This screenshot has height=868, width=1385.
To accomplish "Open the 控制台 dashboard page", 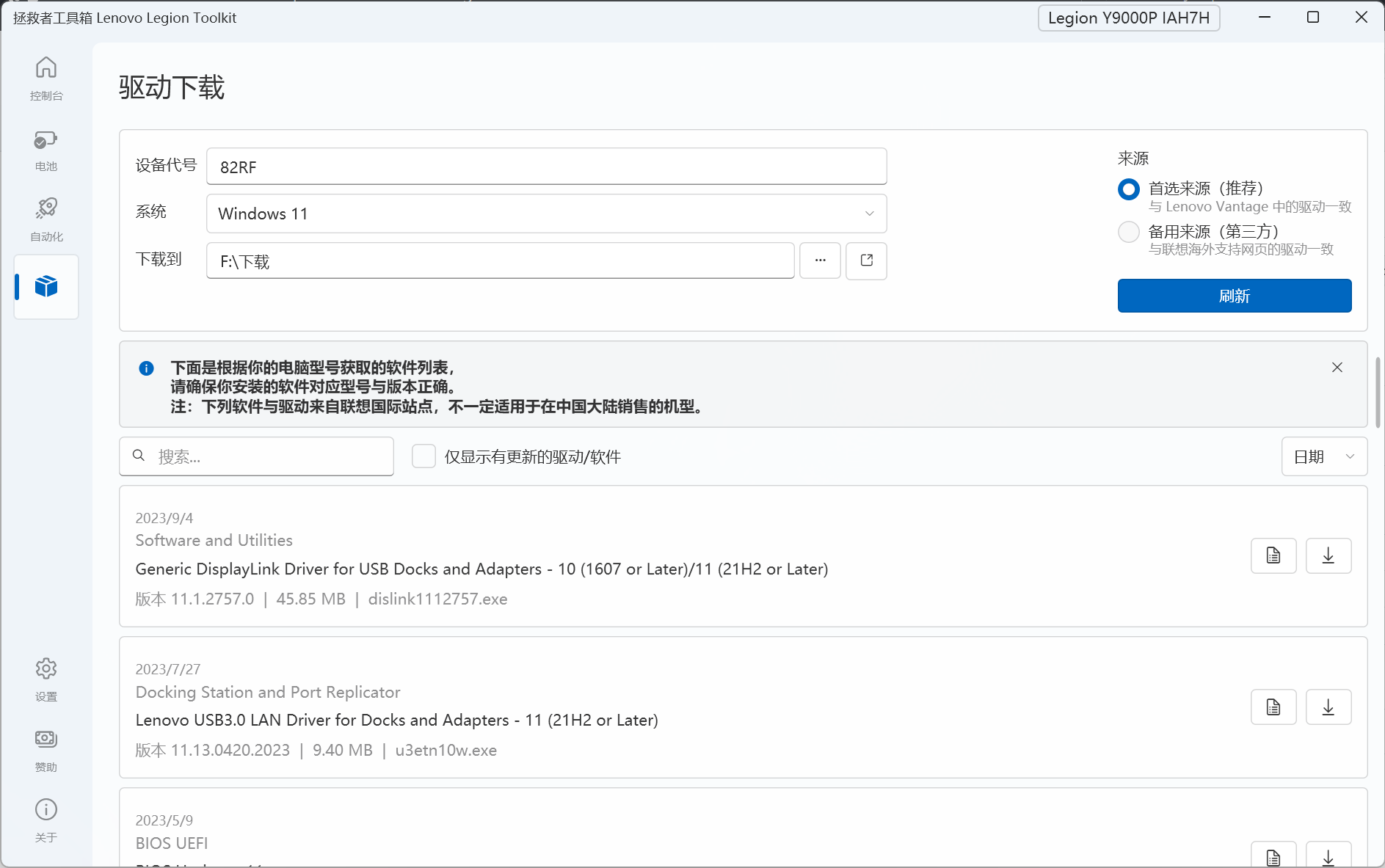I will [46, 79].
